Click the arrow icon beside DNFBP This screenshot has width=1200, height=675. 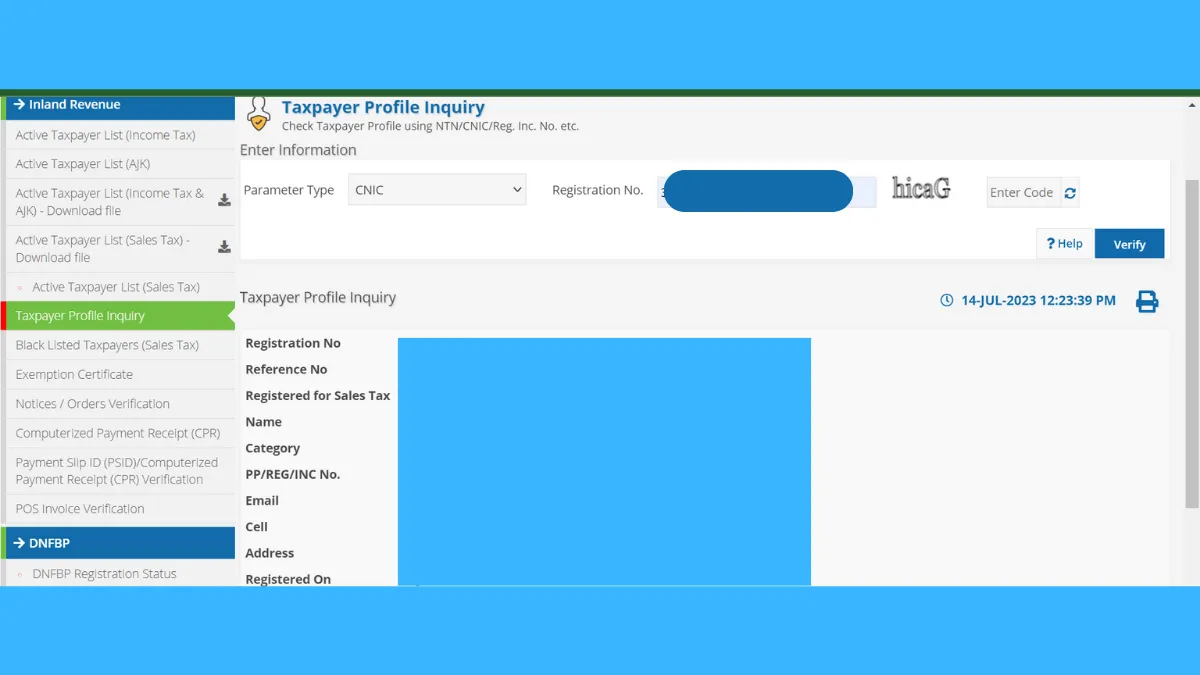click(x=19, y=543)
